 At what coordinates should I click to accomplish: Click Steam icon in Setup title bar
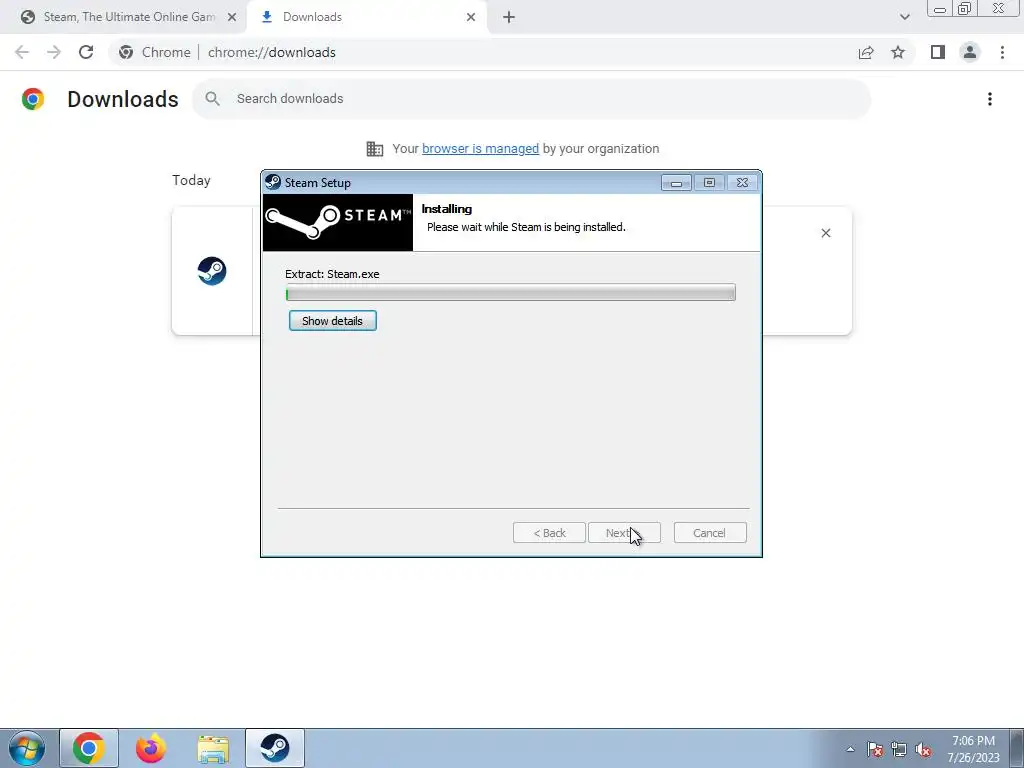pyautogui.click(x=273, y=182)
